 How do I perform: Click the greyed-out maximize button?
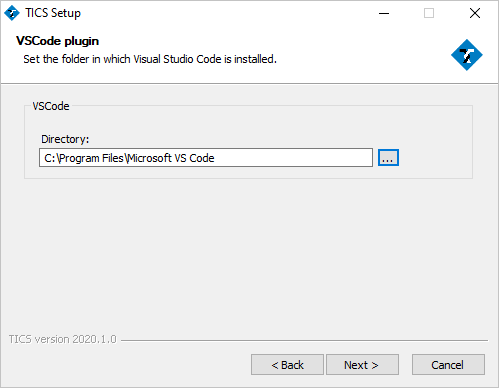pos(429,13)
